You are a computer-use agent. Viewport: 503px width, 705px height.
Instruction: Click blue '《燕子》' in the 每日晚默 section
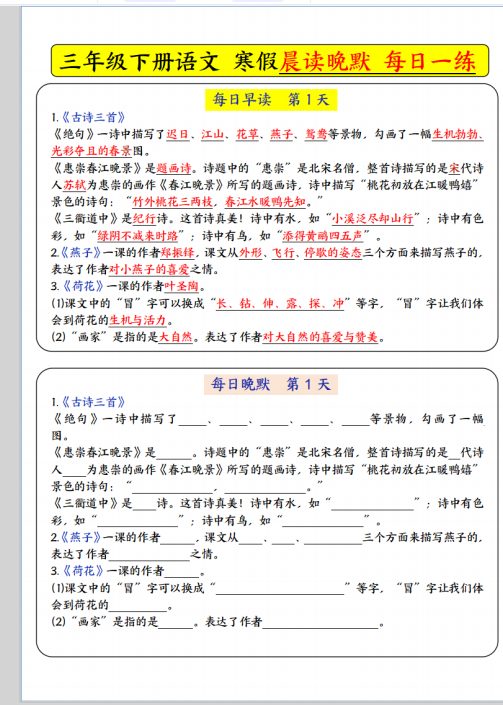coord(80,537)
